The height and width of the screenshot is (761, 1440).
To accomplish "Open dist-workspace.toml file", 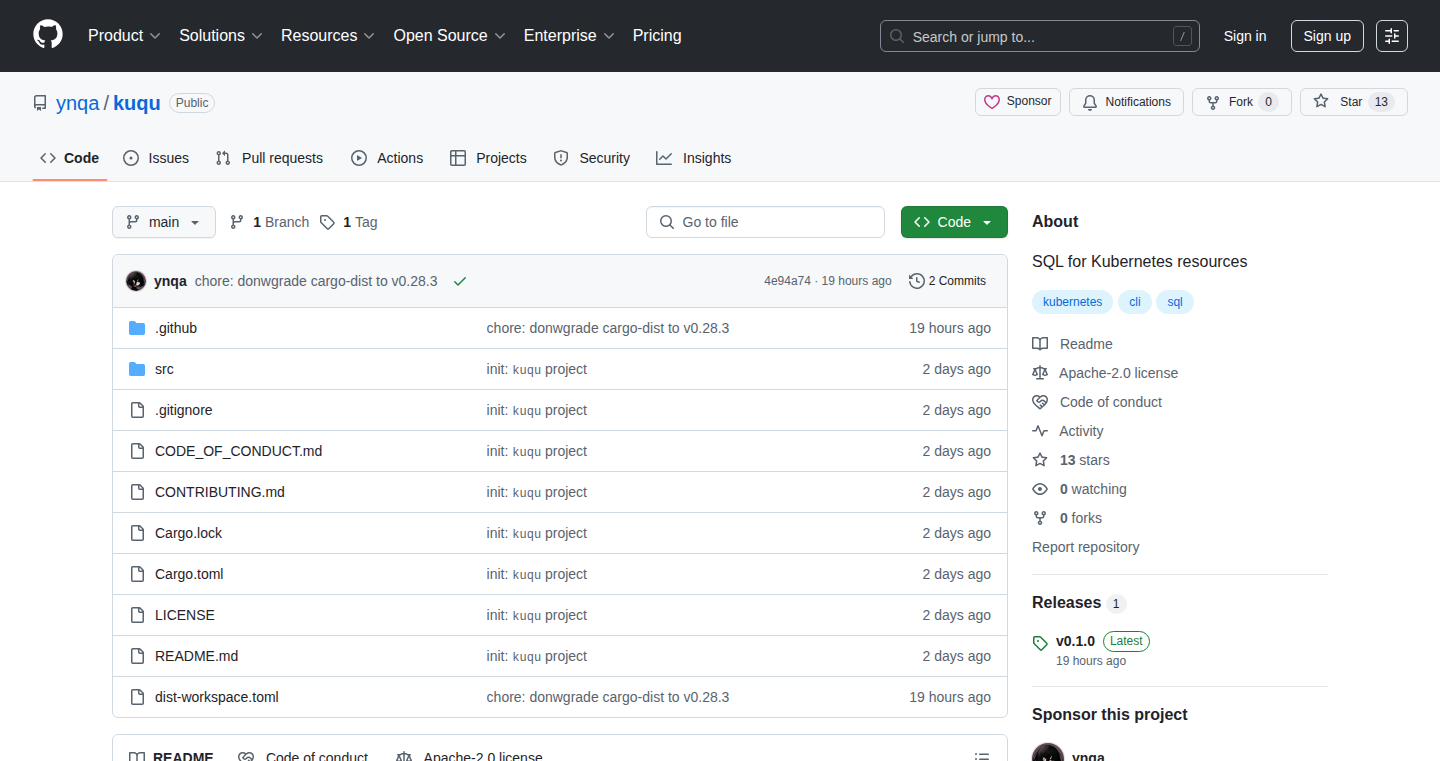I will [x=217, y=697].
